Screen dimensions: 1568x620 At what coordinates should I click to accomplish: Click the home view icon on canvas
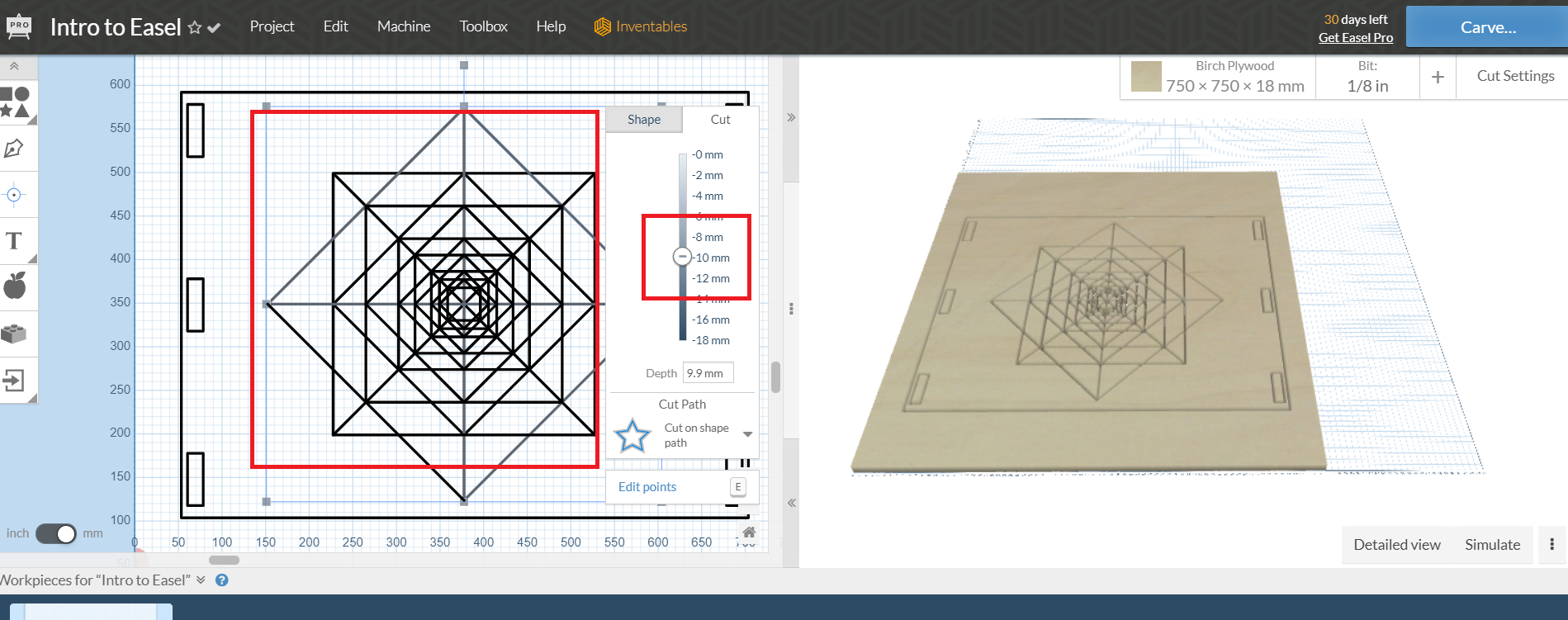(749, 532)
